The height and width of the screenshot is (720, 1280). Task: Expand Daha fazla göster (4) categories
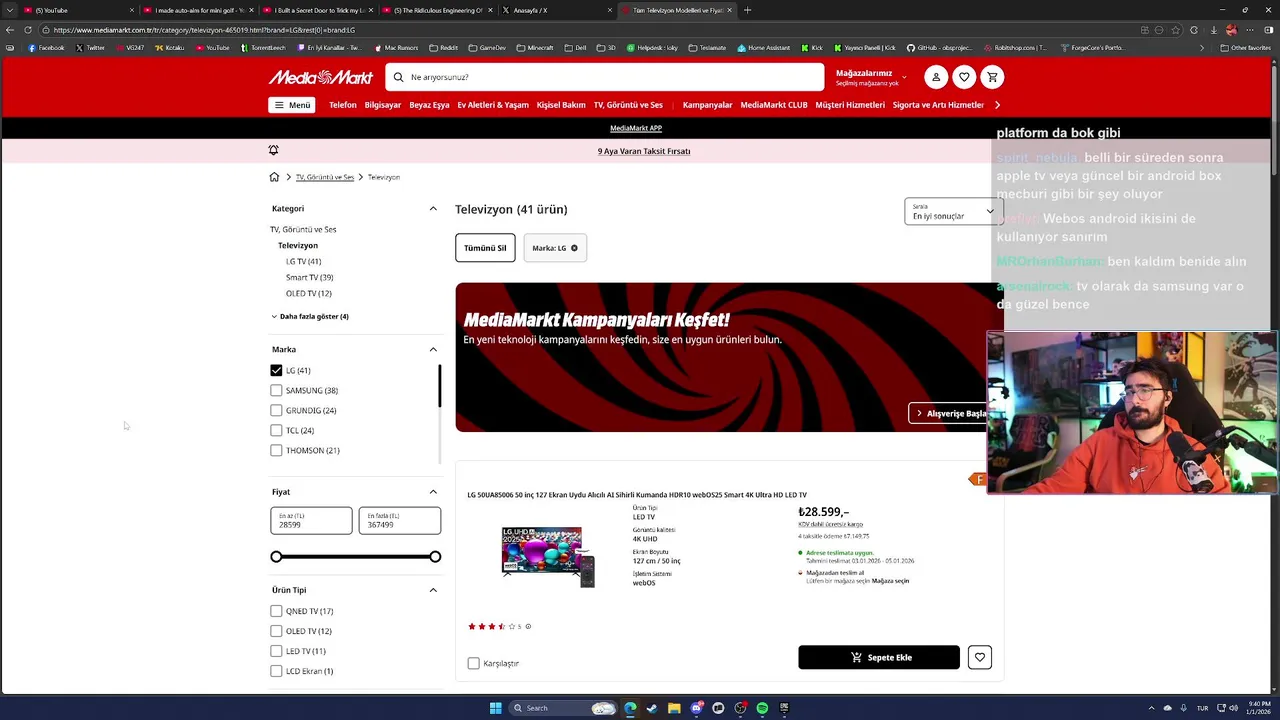pyautogui.click(x=310, y=316)
